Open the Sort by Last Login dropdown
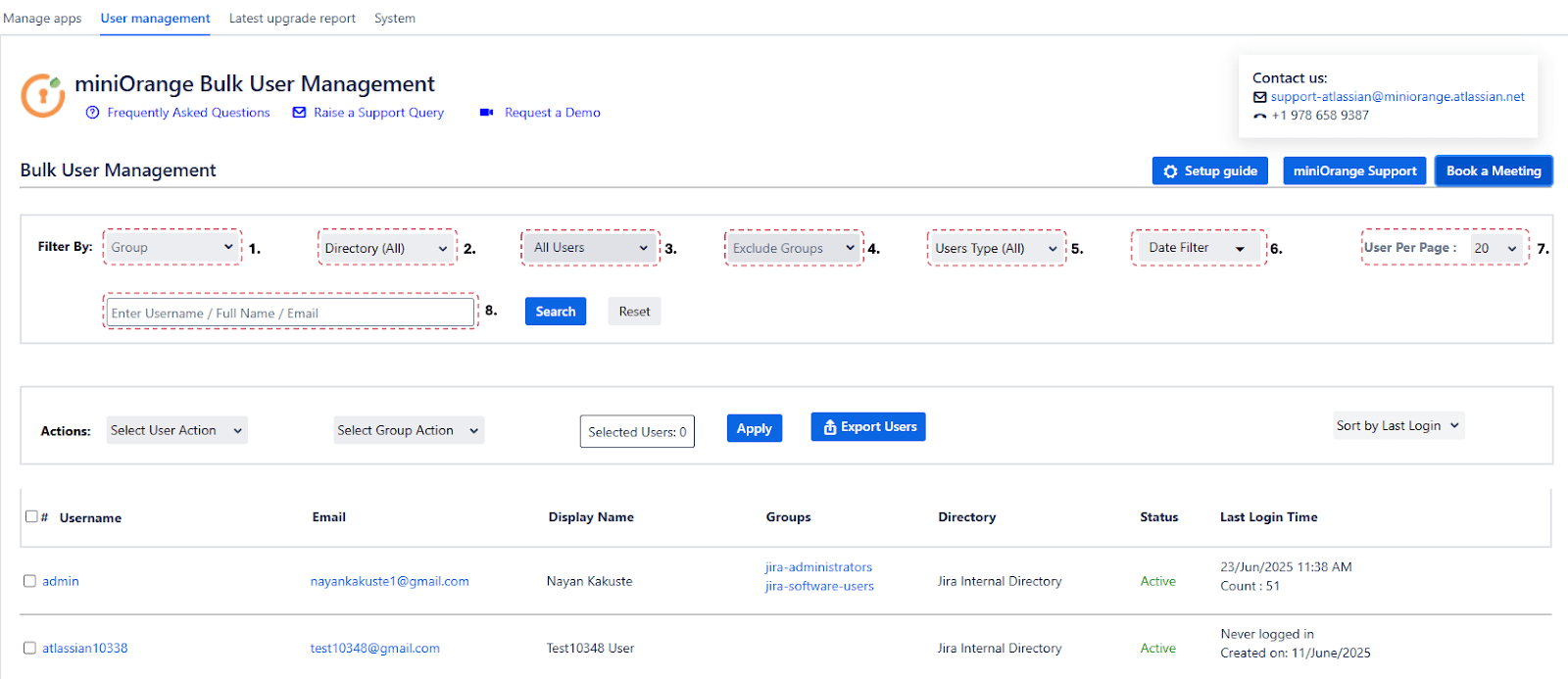The image size is (1568, 679). [1398, 425]
